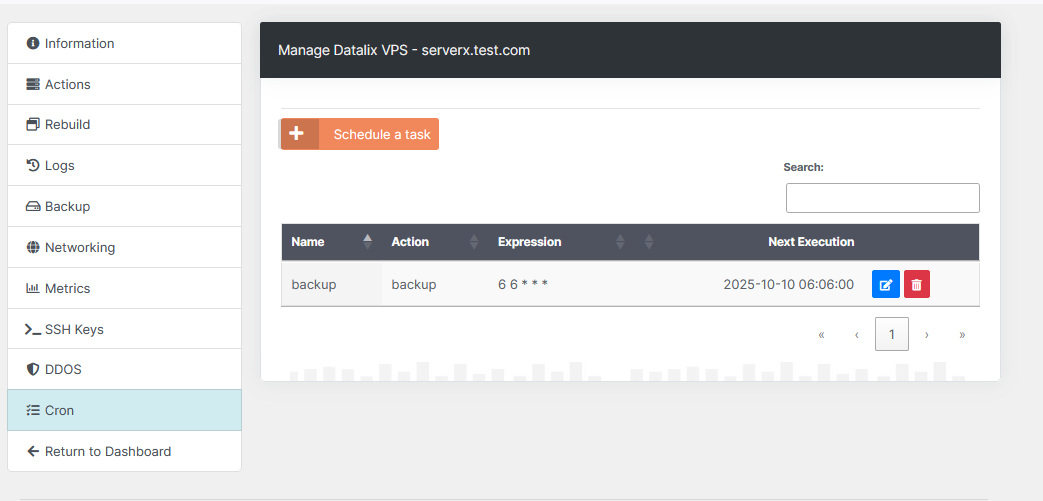The width and height of the screenshot is (1043, 501).
Task: Go to pagination page 1
Action: 891,334
